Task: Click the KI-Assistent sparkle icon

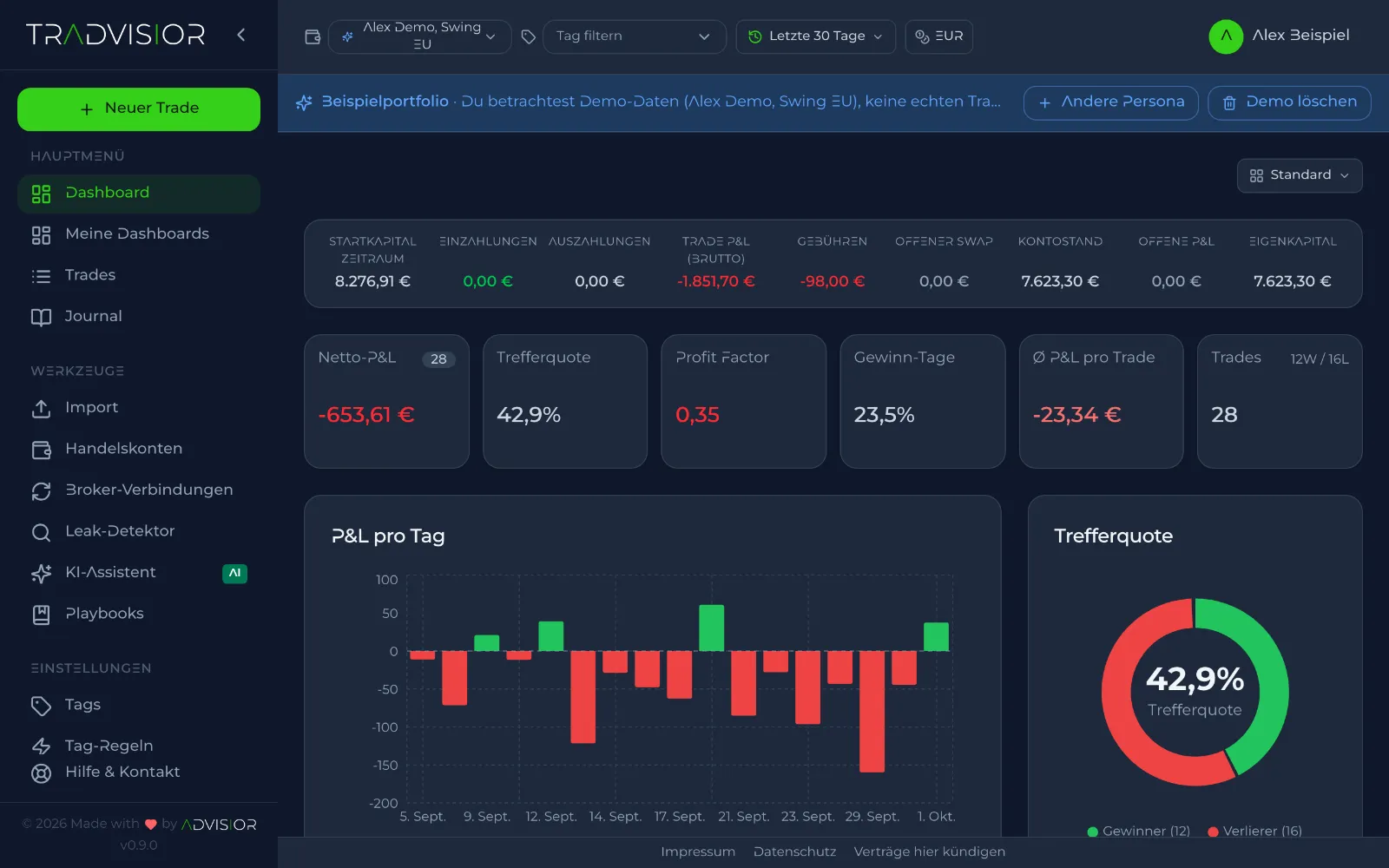Action: 41,574
